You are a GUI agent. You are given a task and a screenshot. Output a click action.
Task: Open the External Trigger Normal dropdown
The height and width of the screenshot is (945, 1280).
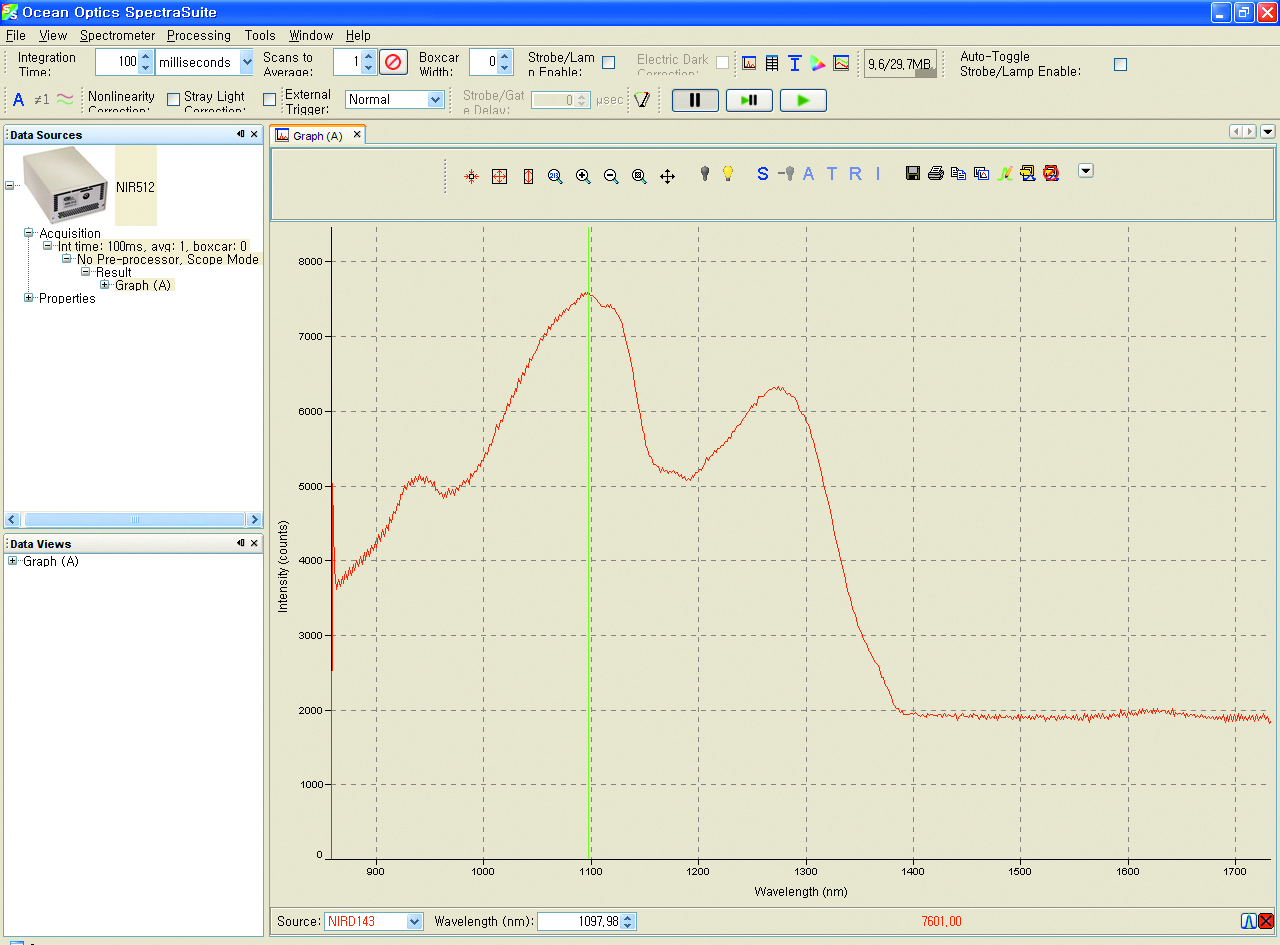[435, 99]
